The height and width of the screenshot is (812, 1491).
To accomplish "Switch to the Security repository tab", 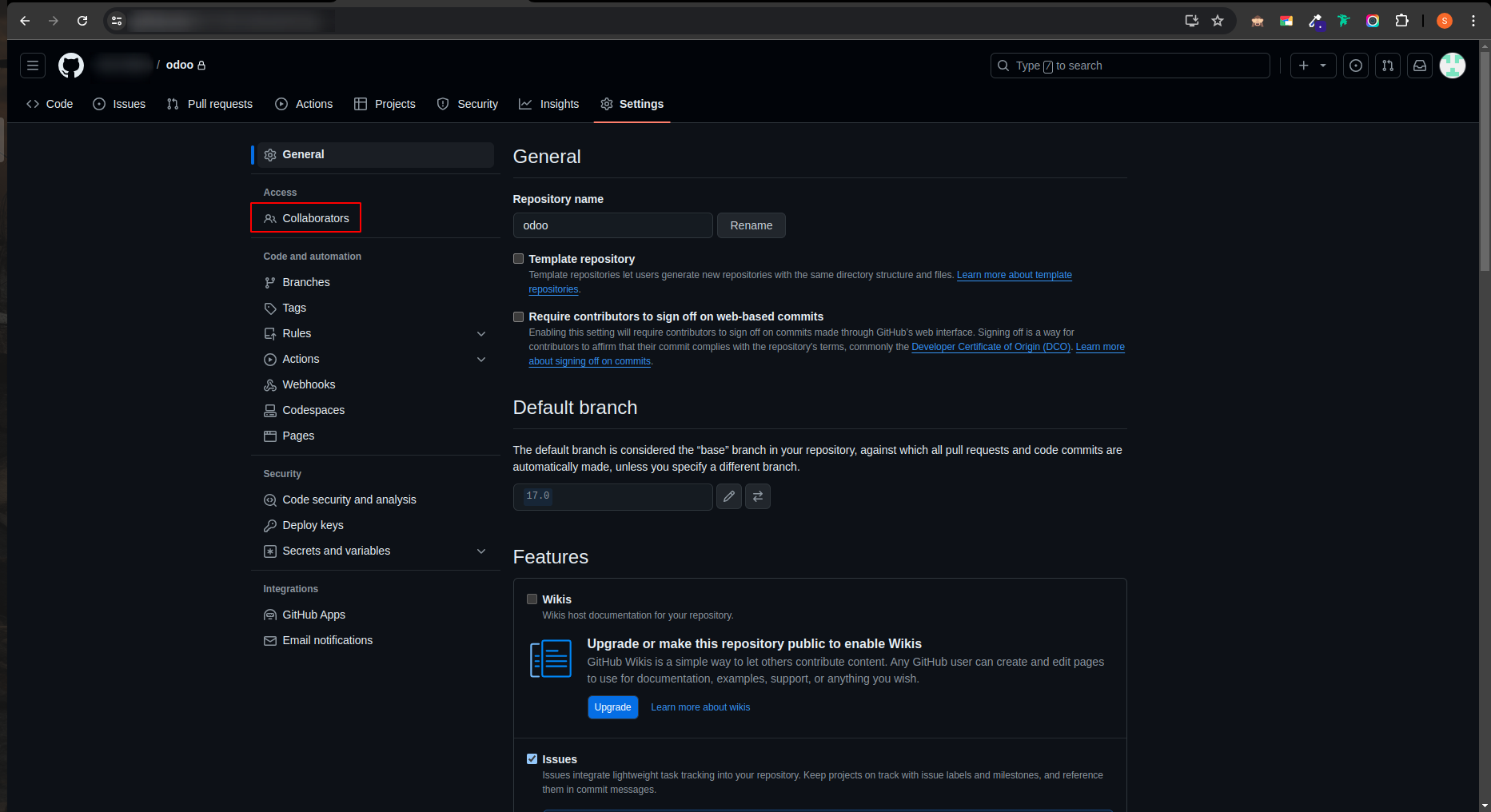I will (468, 104).
